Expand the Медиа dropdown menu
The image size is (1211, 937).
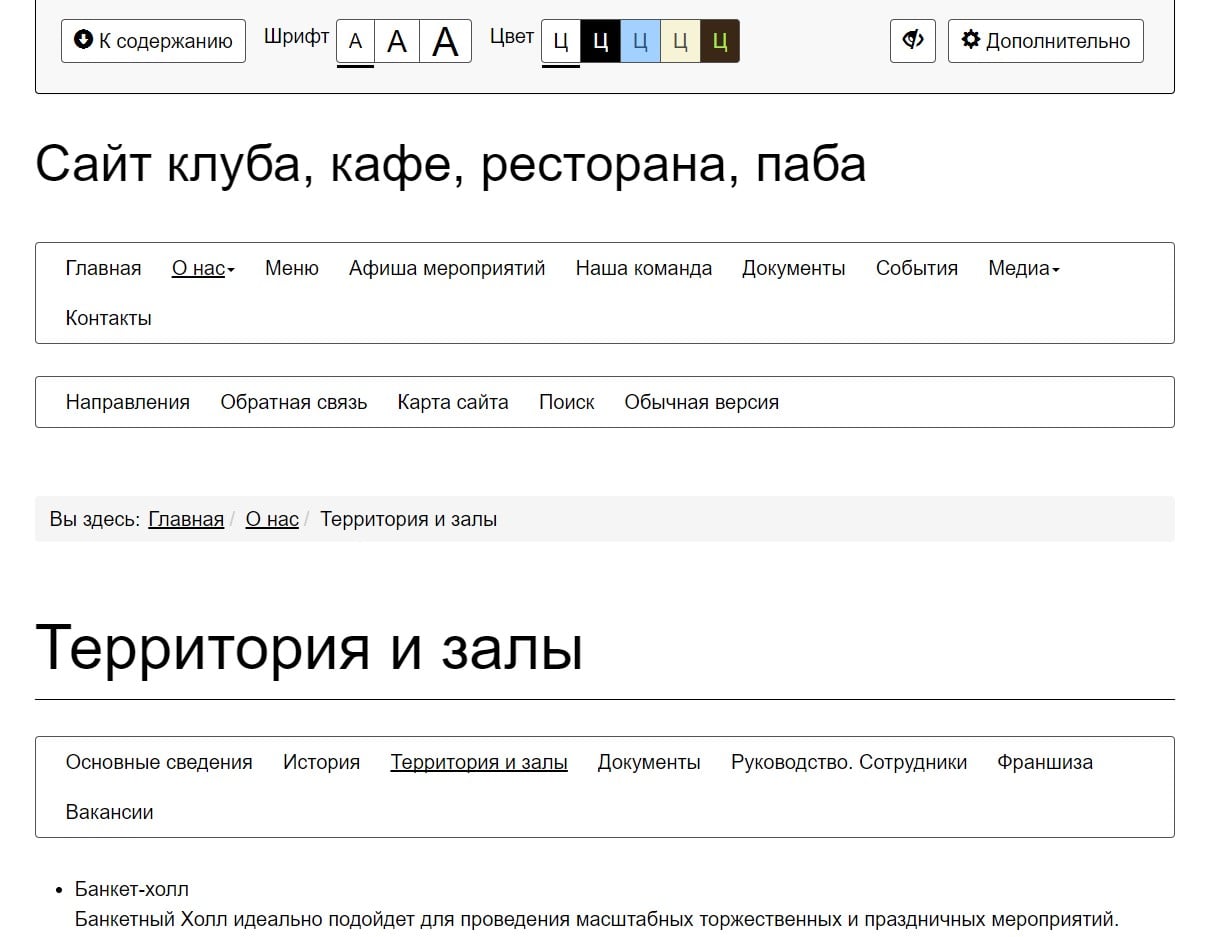pyautogui.click(x=1023, y=268)
